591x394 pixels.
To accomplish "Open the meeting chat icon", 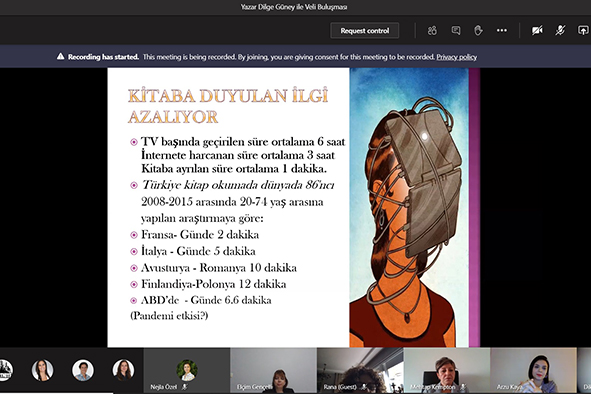I will tap(456, 31).
